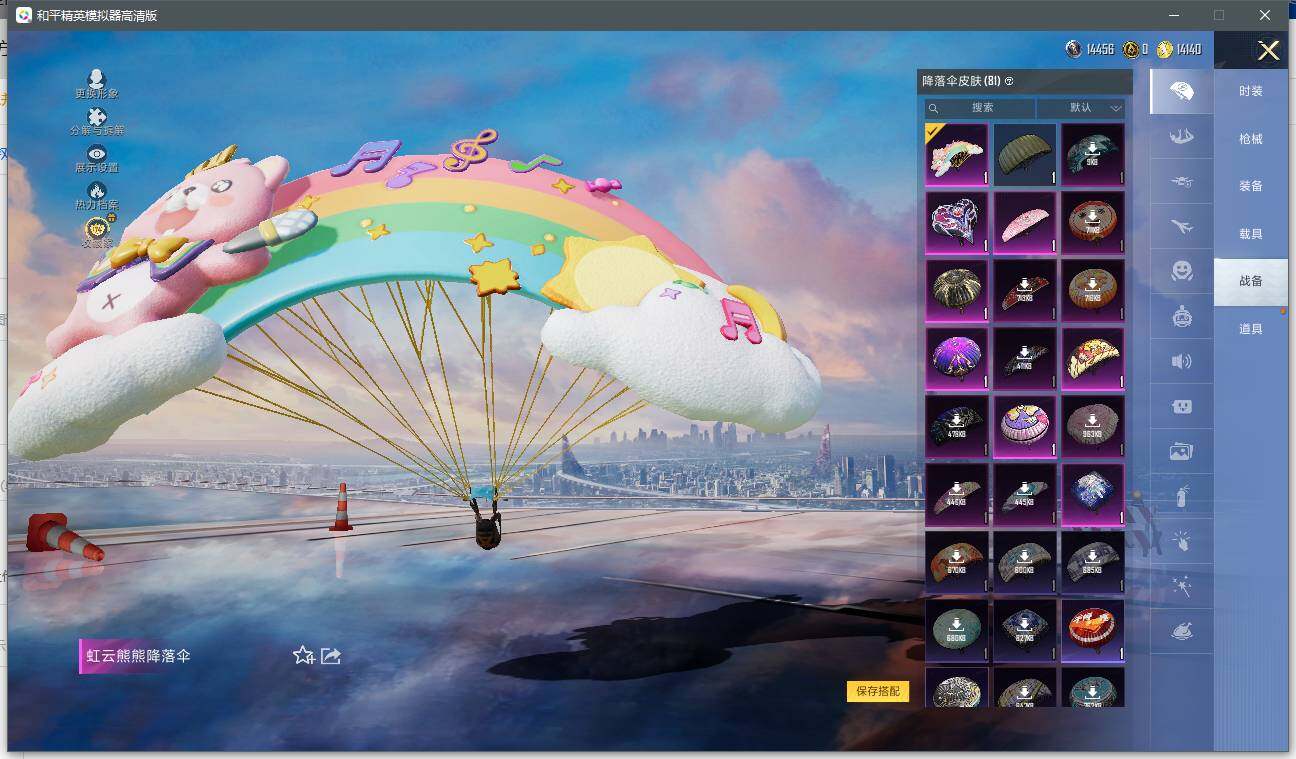This screenshot has width=1296, height=759.
Task: Select the picture gallery category icon
Action: tap(1181, 451)
